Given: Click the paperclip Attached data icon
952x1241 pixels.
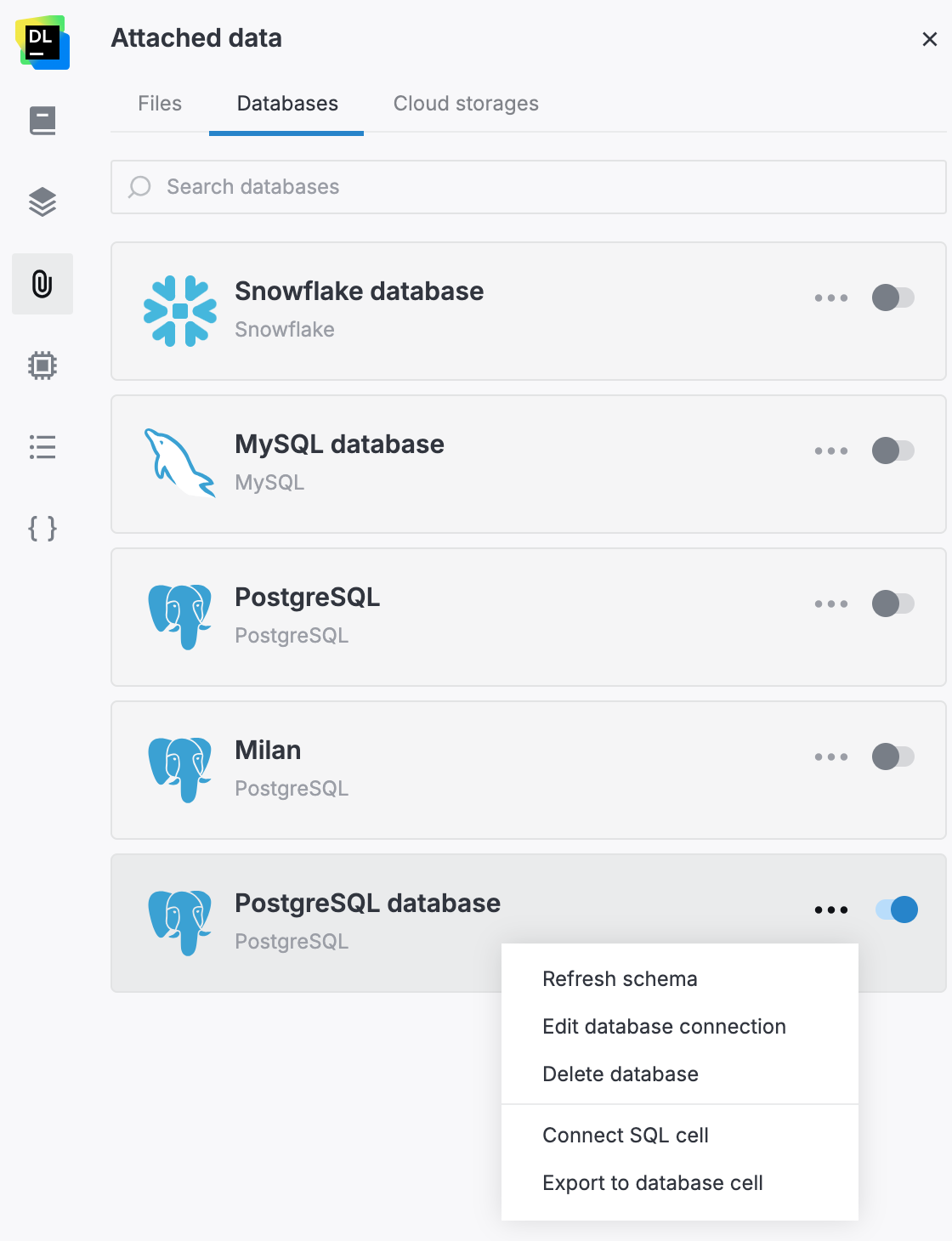Looking at the screenshot, I should point(42,284).
